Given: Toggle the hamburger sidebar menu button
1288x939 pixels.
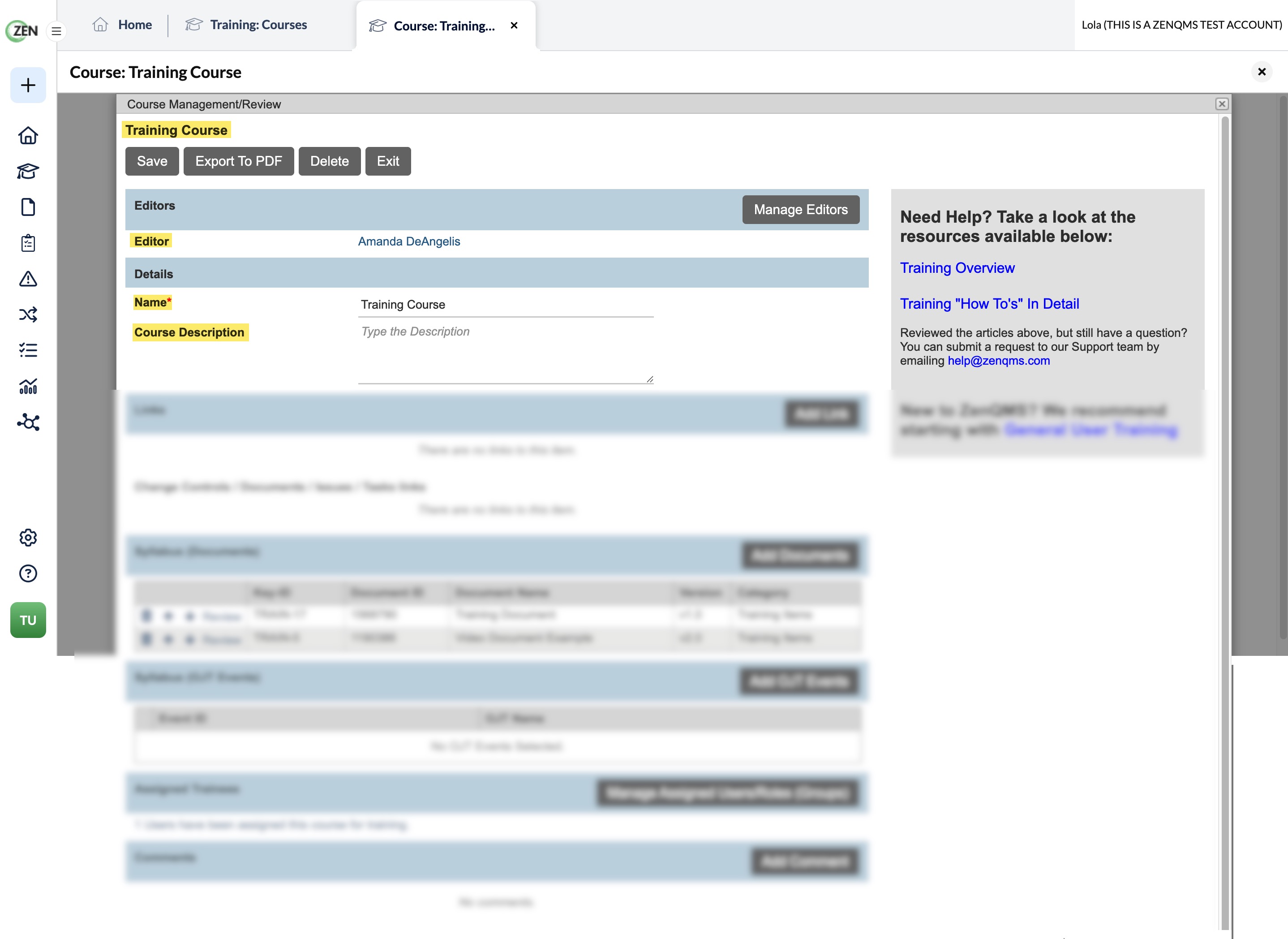Looking at the screenshot, I should pyautogui.click(x=56, y=31).
